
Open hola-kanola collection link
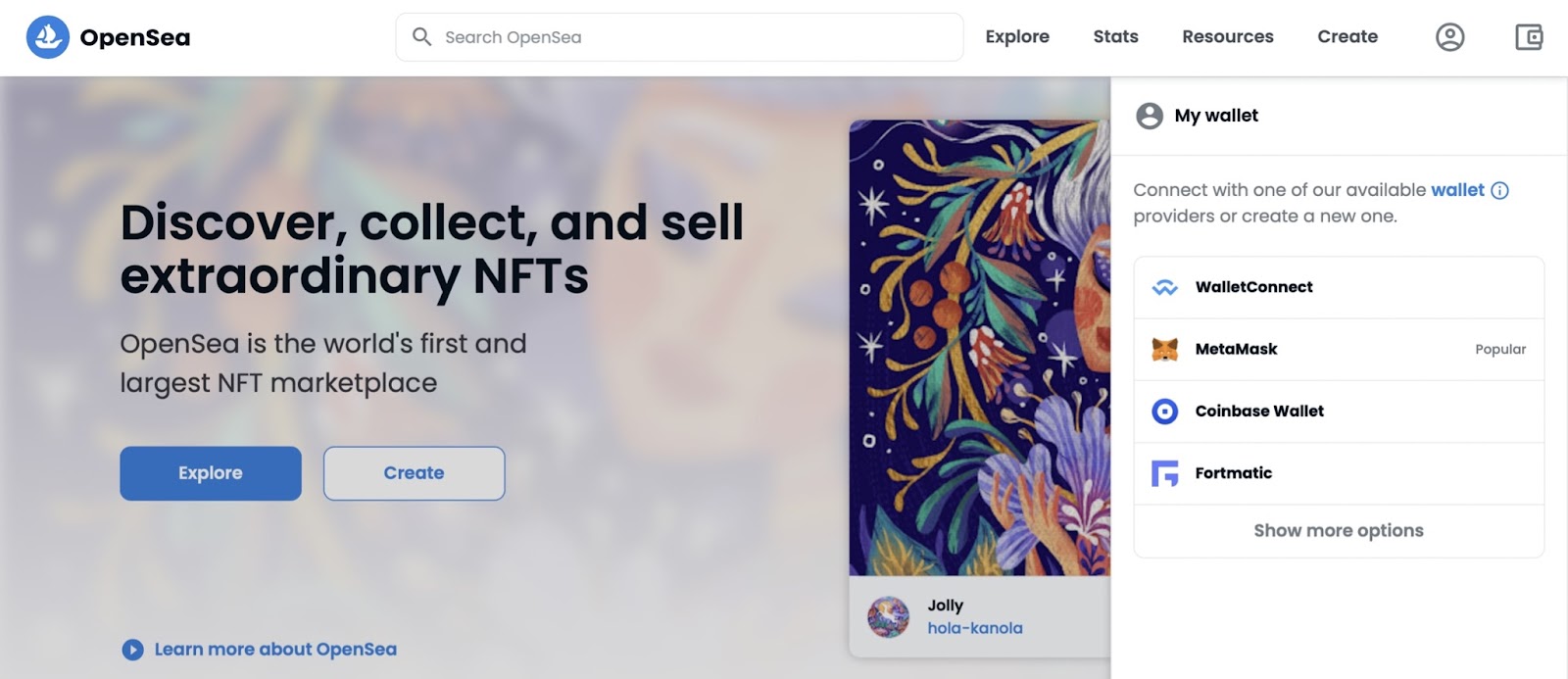point(975,628)
